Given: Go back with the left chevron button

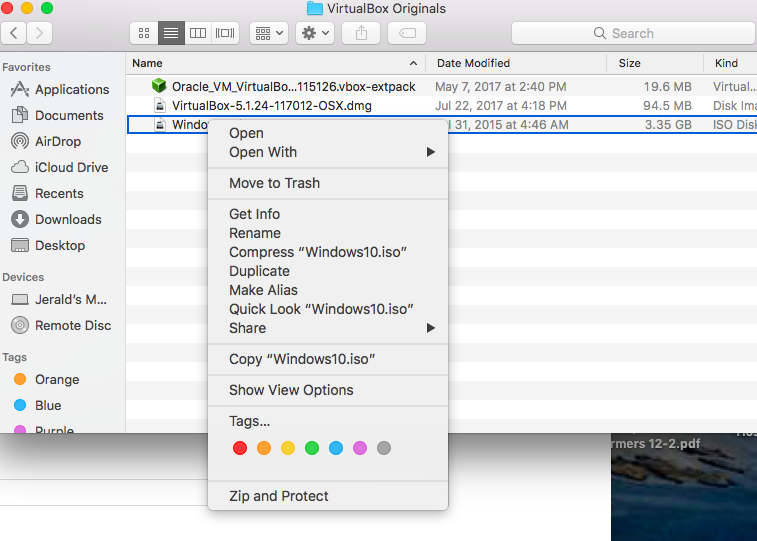Looking at the screenshot, I should (14, 33).
